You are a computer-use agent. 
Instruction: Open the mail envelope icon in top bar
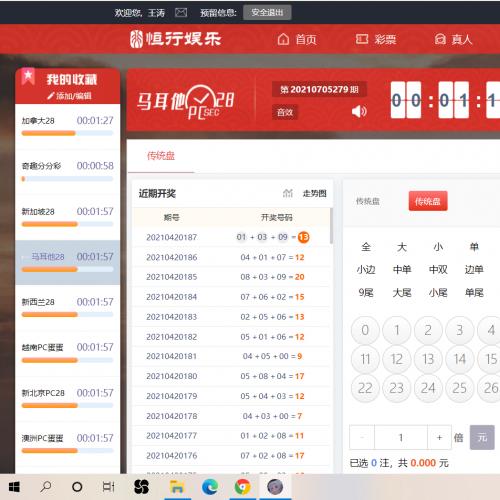(181, 13)
